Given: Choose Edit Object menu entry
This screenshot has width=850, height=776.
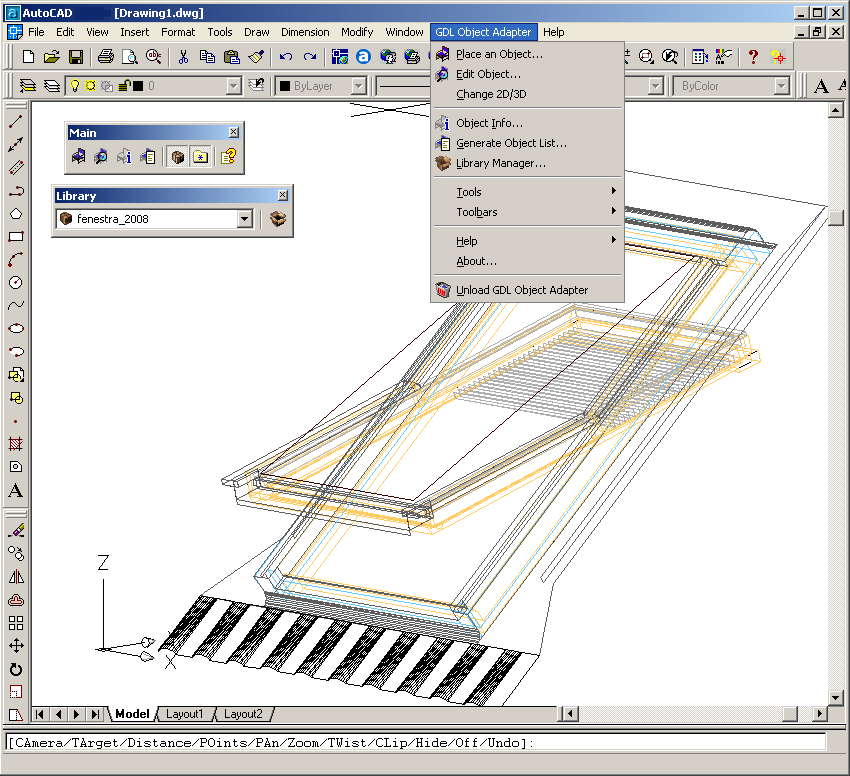Looking at the screenshot, I should pos(528,74).
